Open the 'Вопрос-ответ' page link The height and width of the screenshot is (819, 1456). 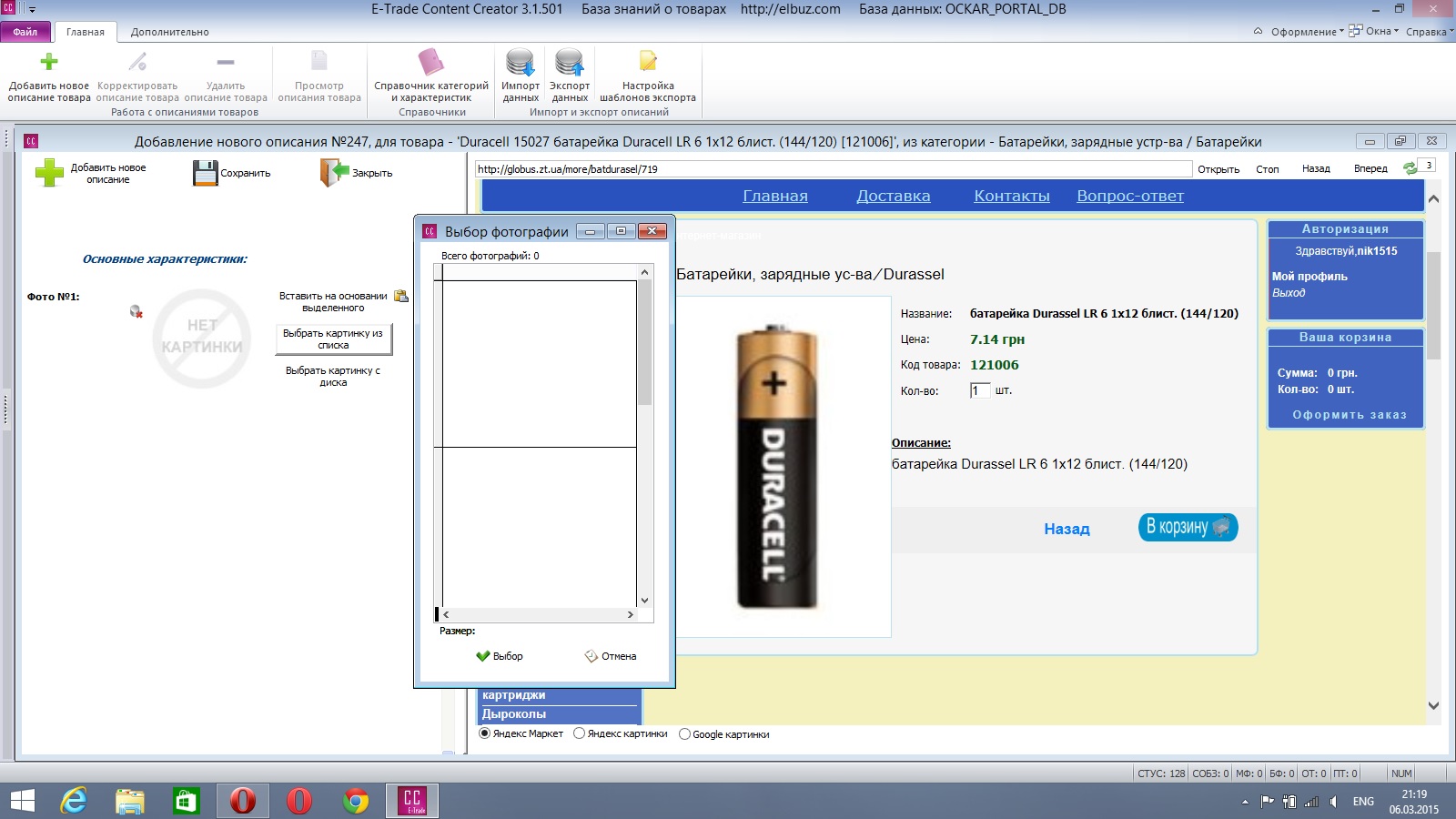(1130, 196)
